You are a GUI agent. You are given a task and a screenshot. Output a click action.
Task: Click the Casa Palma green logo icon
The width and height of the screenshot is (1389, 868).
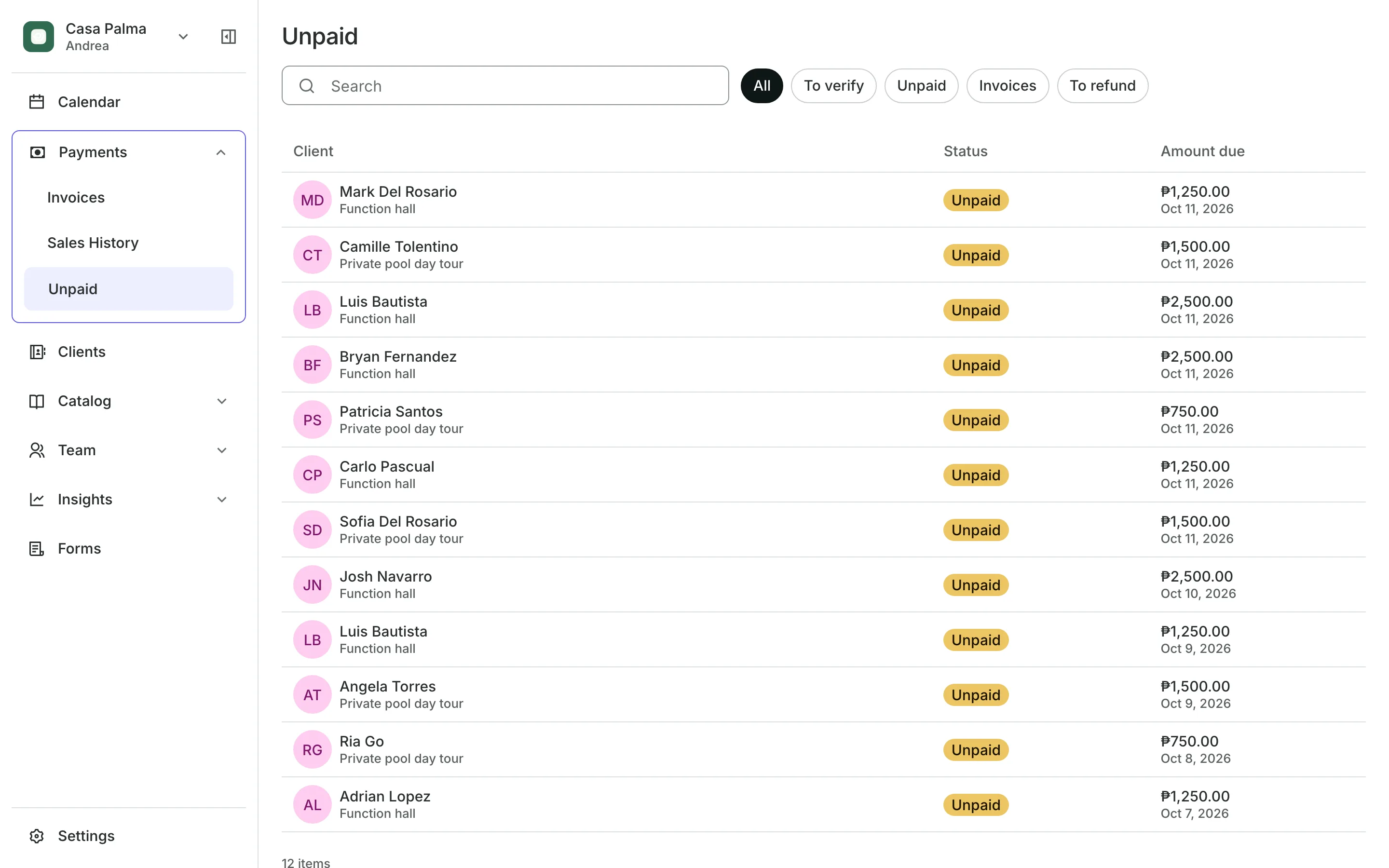(39, 37)
